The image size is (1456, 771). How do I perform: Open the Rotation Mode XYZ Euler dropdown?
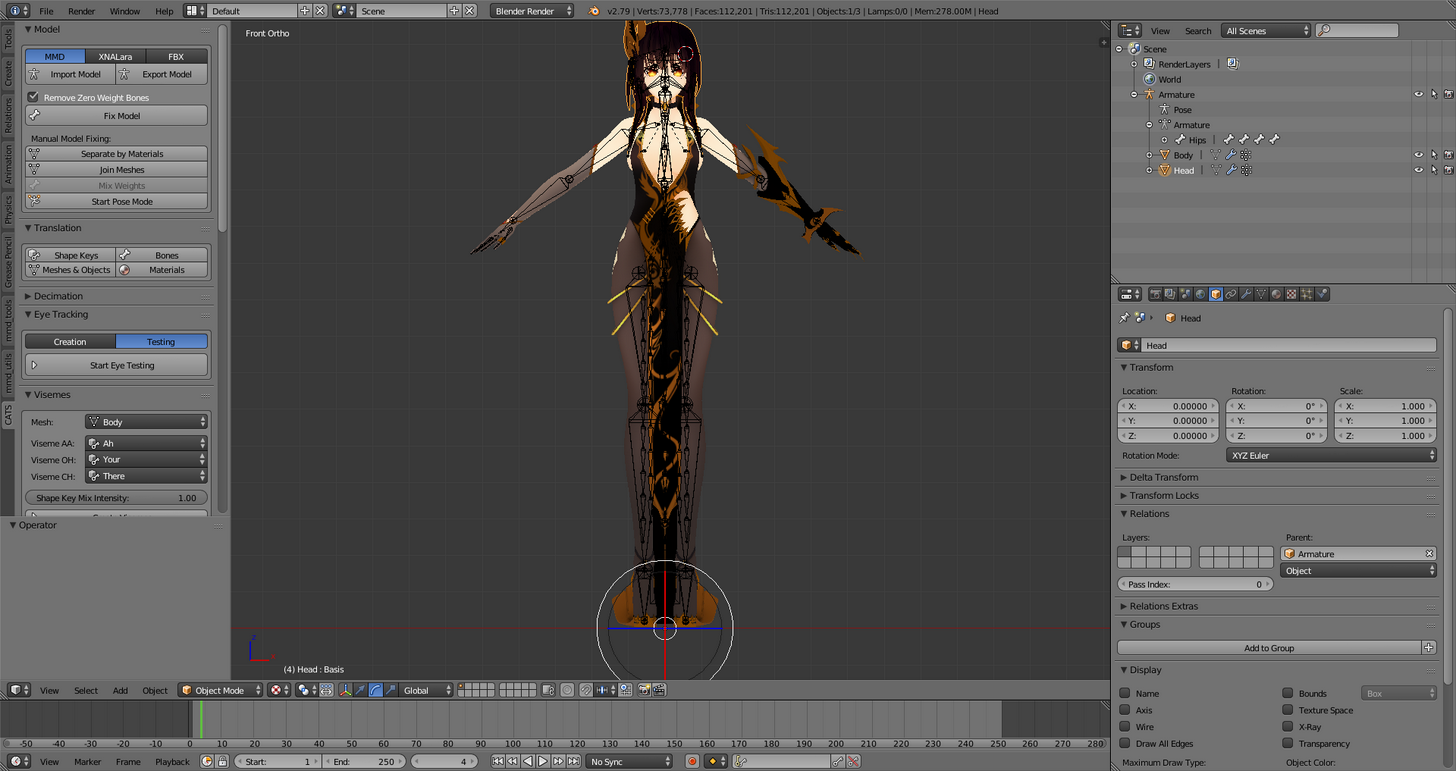coord(1332,455)
